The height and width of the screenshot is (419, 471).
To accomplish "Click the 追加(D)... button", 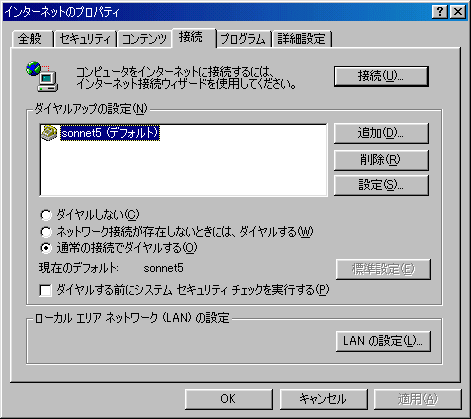I will click(x=381, y=133).
